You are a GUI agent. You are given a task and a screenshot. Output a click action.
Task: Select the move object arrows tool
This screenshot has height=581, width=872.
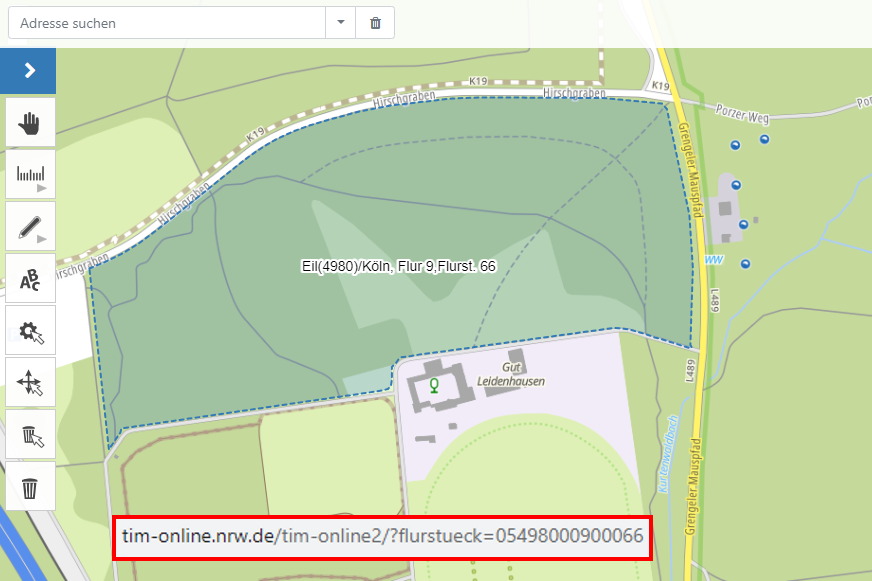pos(30,383)
